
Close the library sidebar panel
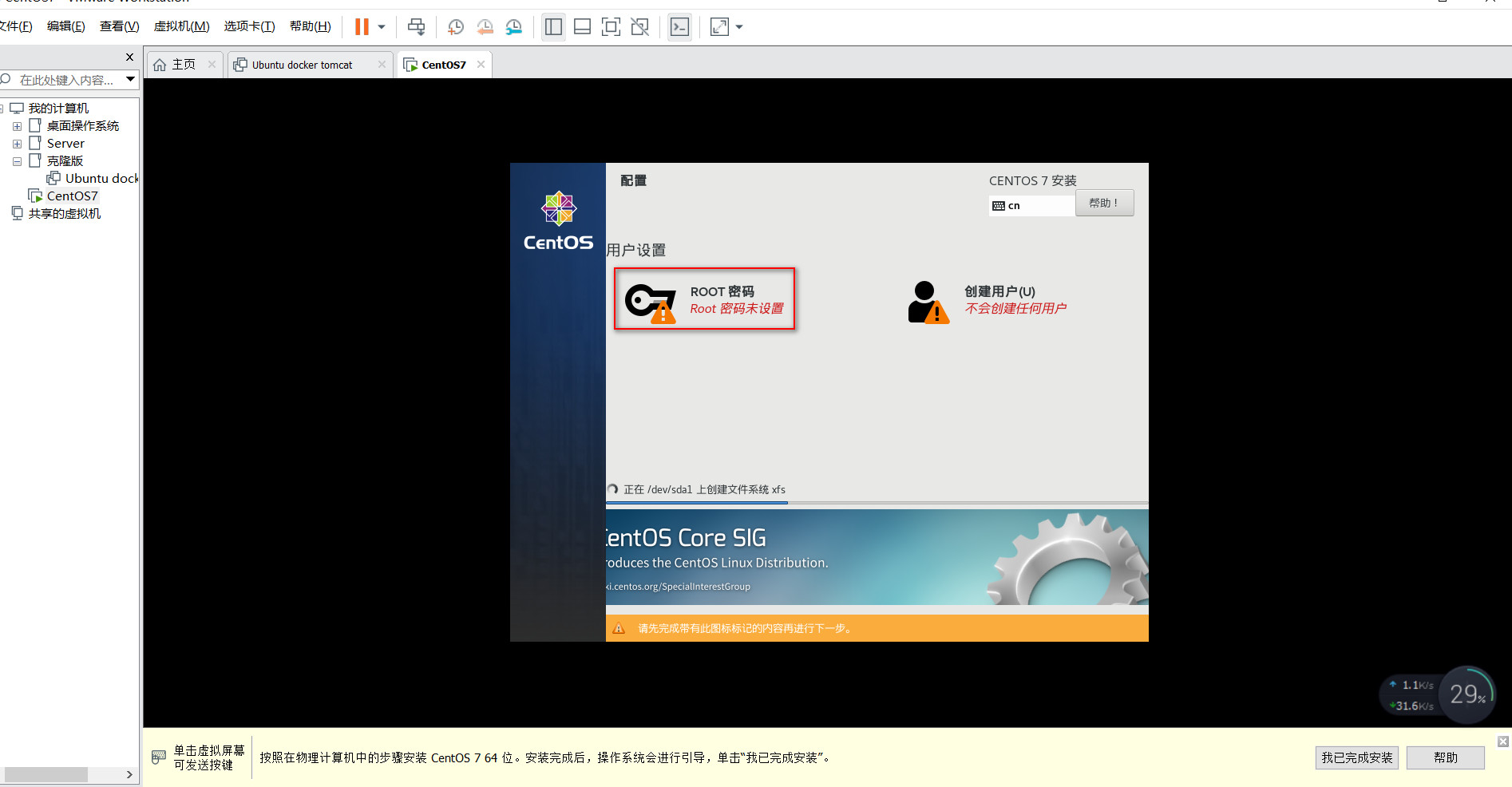point(129,57)
